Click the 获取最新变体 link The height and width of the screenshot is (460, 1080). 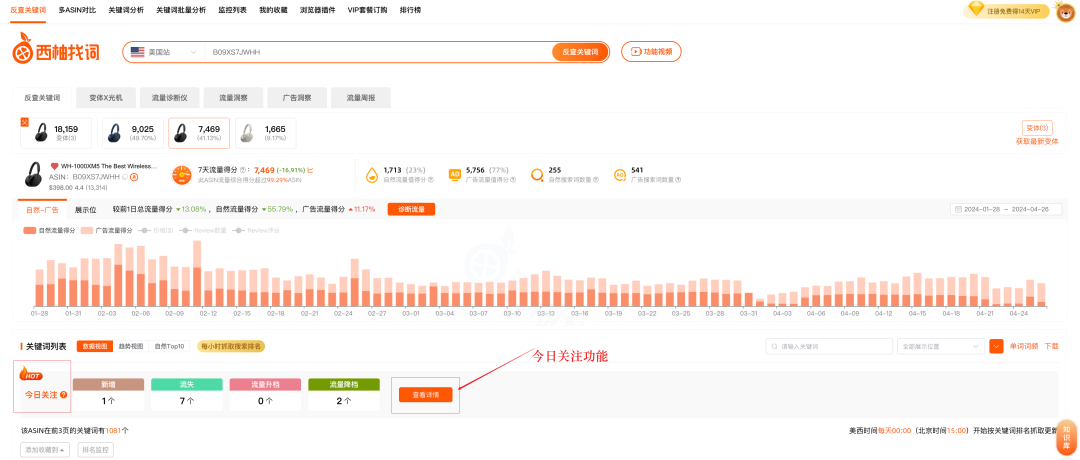click(1037, 141)
